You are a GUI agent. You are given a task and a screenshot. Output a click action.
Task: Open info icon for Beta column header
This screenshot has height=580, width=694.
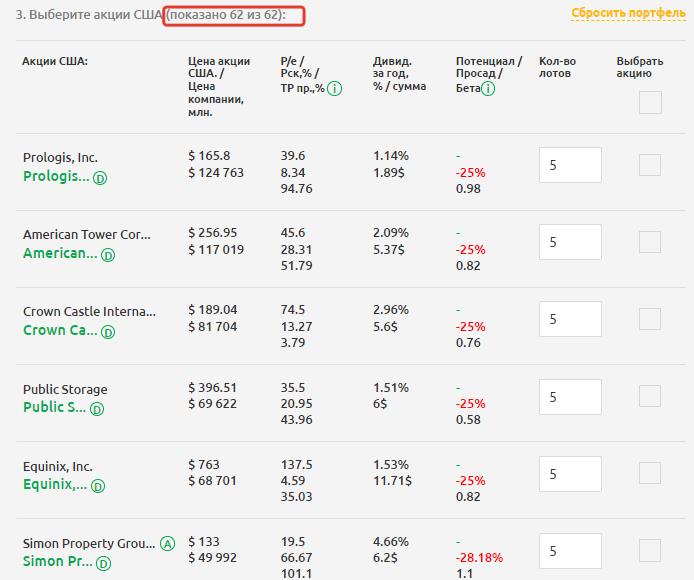(x=487, y=89)
